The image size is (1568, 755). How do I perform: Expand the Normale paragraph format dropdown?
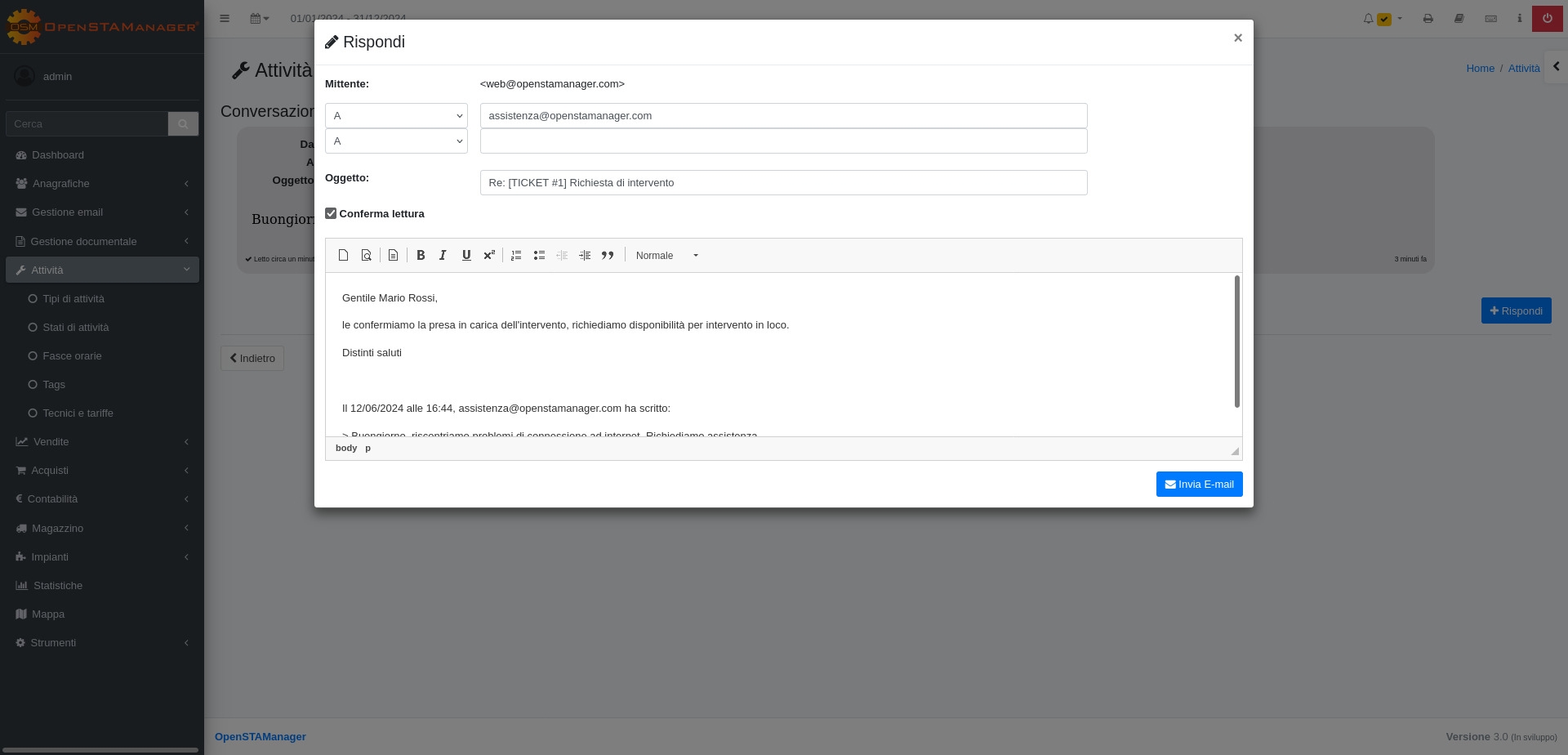tap(667, 256)
